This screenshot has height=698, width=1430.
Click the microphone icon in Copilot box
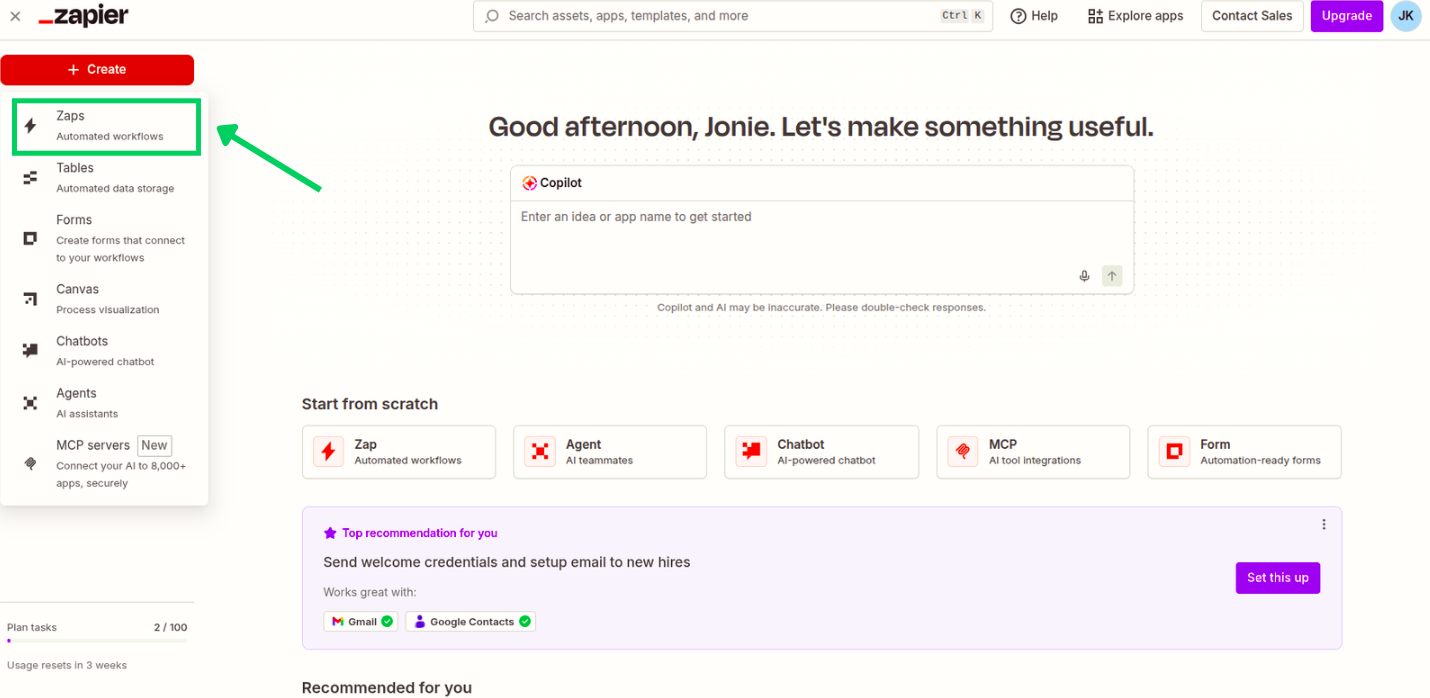pyautogui.click(x=1084, y=276)
